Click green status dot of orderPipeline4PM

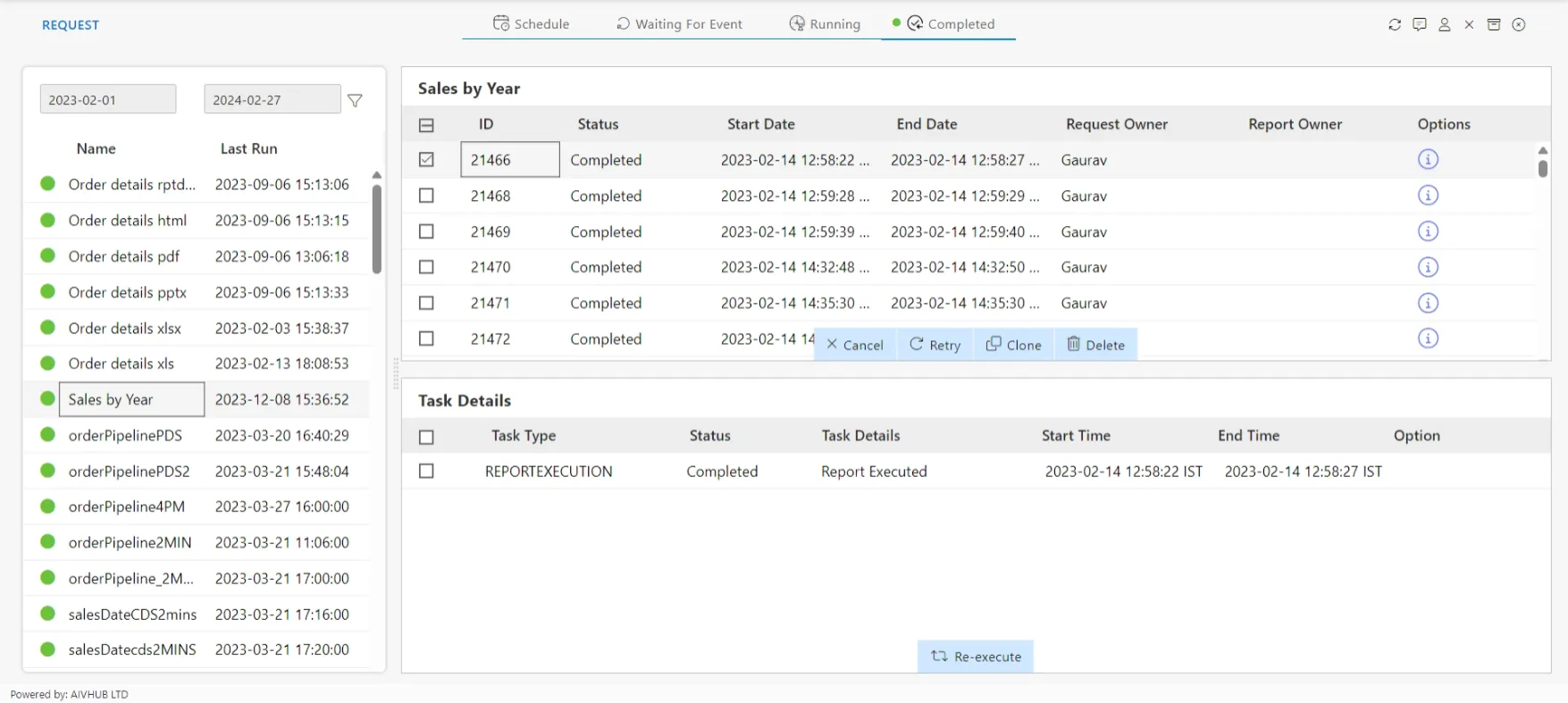(x=48, y=506)
